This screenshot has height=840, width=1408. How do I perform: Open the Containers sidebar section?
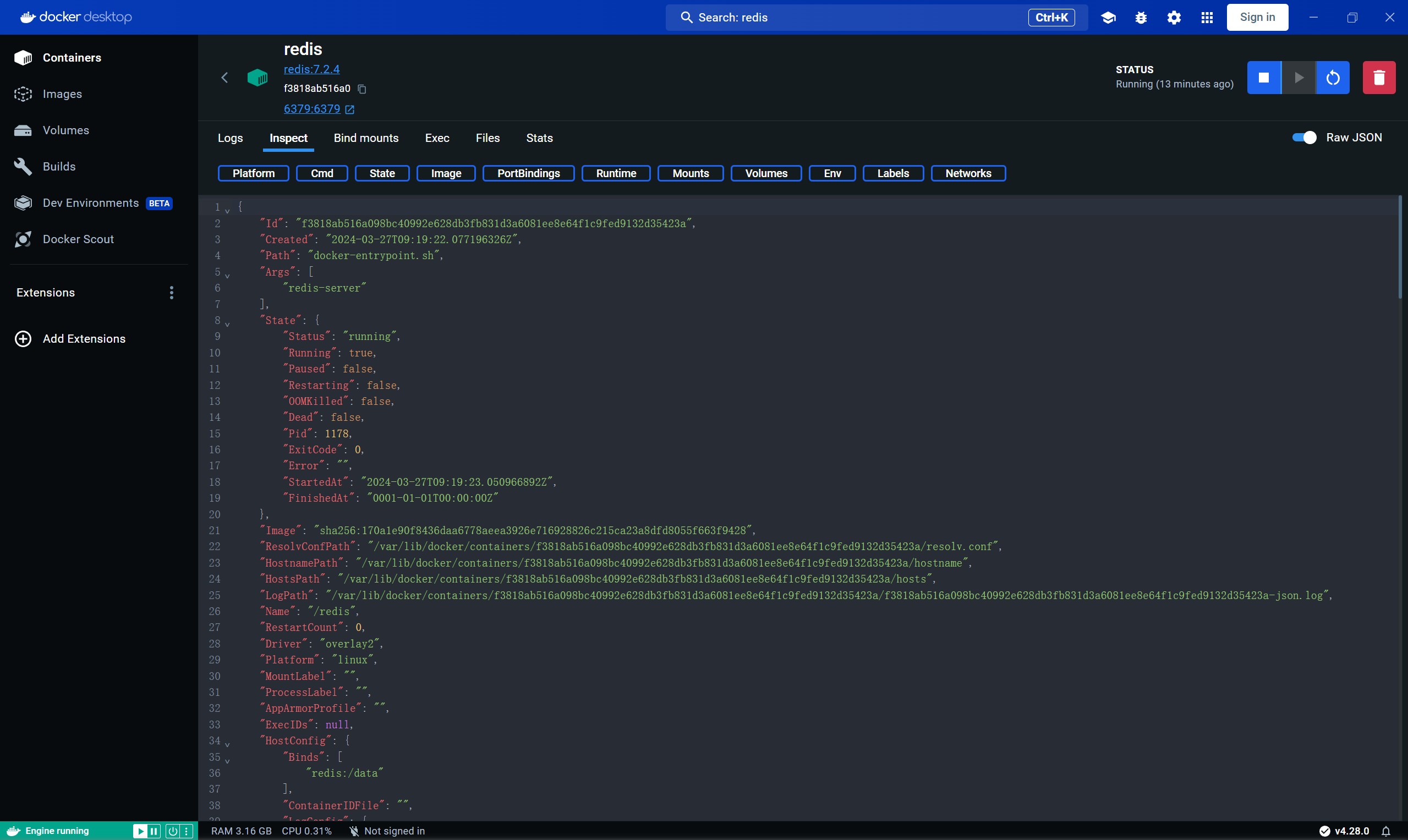pos(72,58)
